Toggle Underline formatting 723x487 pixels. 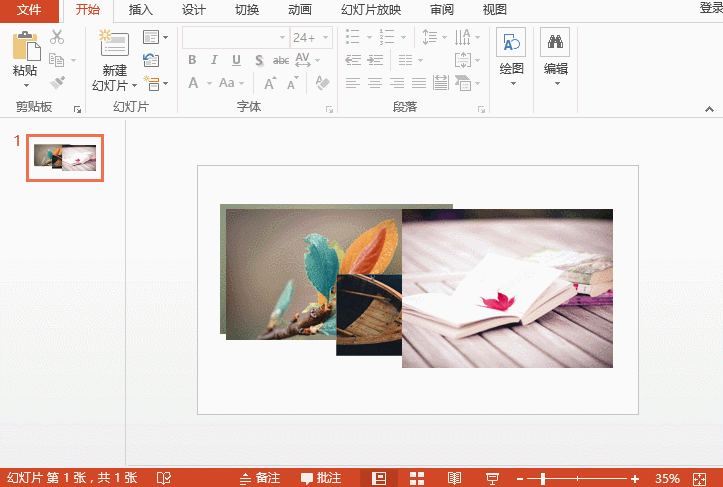pyautogui.click(x=237, y=61)
